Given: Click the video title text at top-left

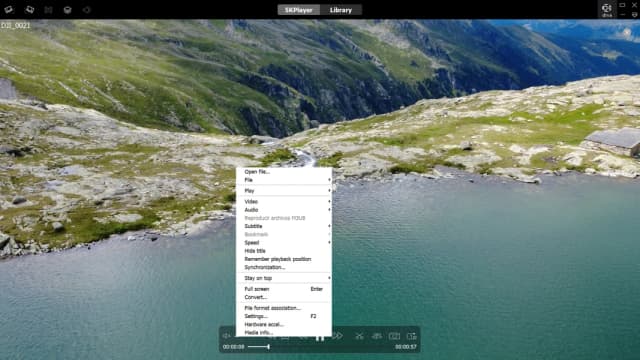Looking at the screenshot, I should [15, 25].
